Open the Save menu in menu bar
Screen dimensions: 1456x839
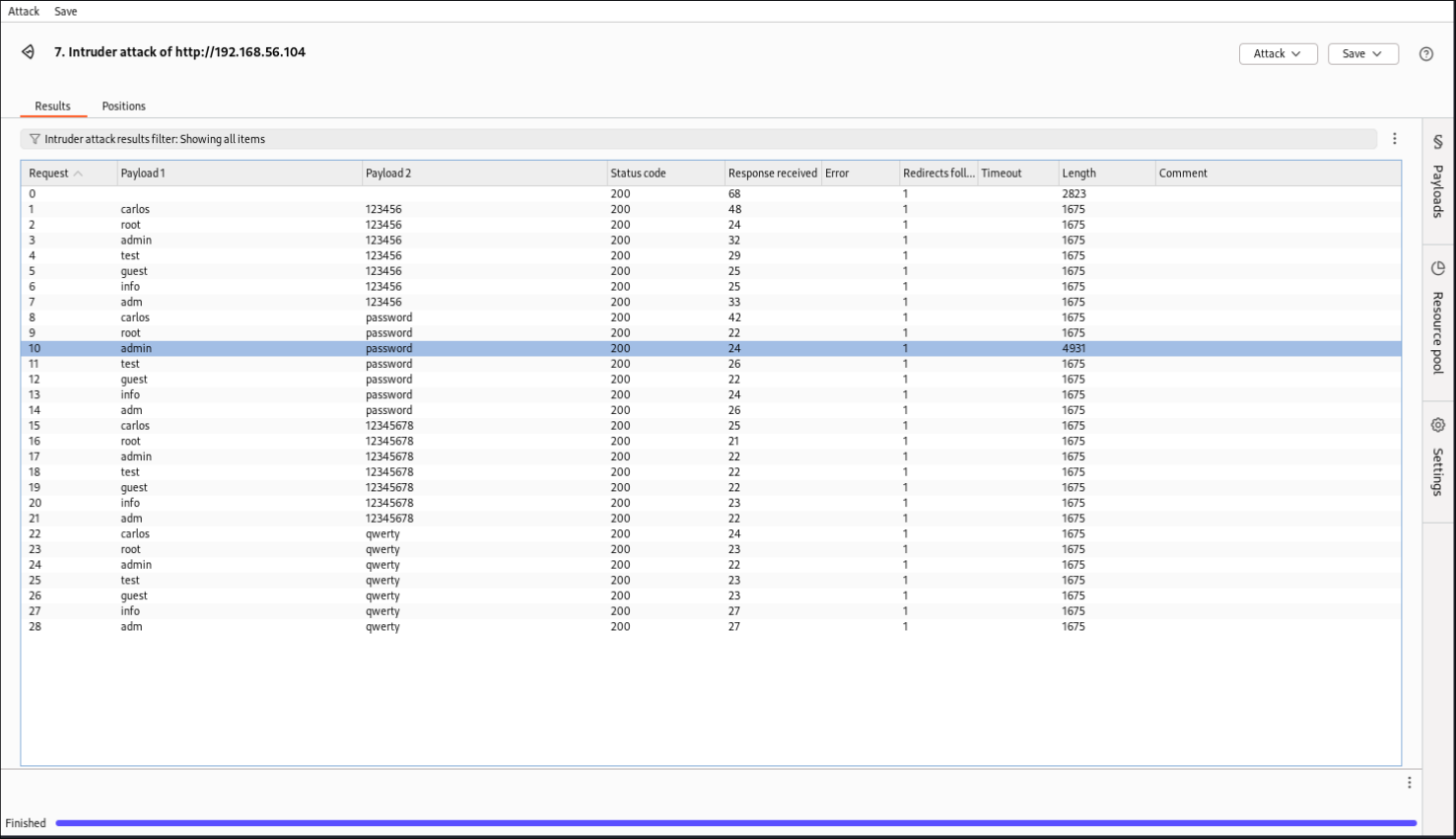(x=66, y=11)
